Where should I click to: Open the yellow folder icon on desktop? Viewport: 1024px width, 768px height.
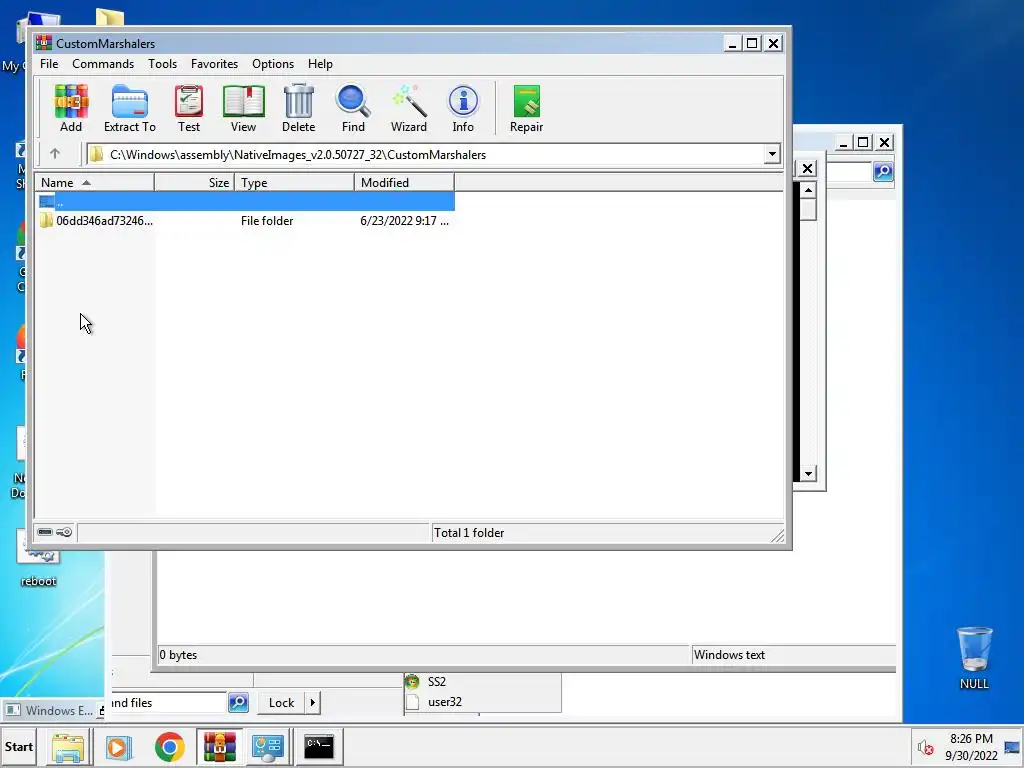point(109,18)
